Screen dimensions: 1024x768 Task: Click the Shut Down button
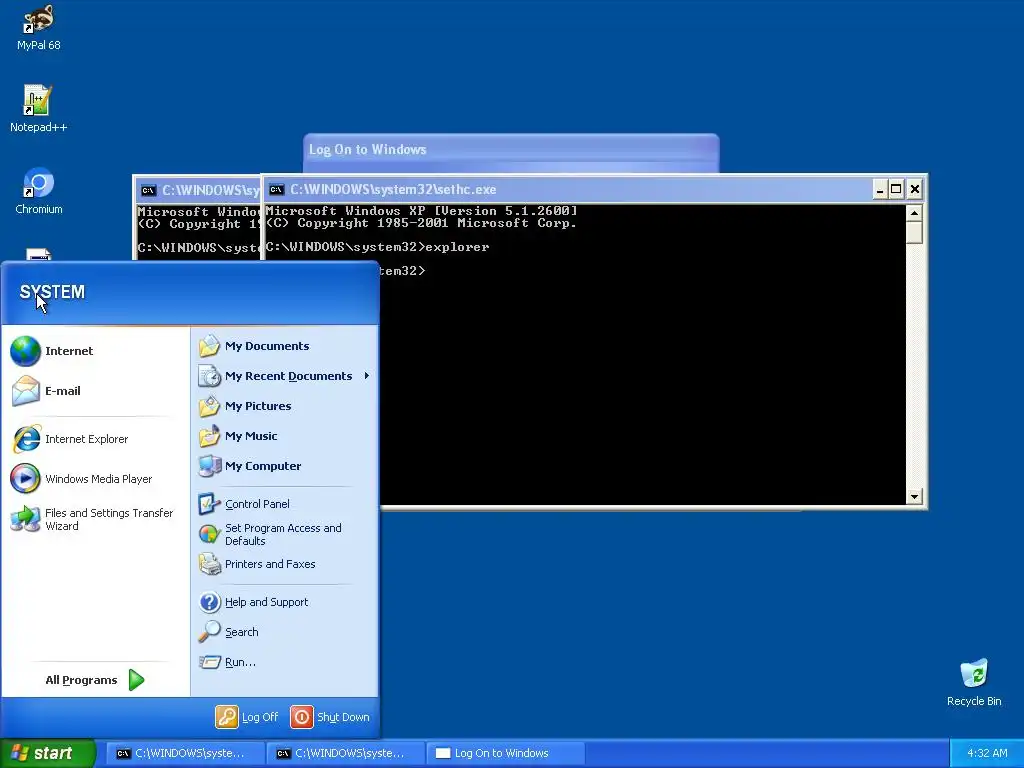pos(330,717)
